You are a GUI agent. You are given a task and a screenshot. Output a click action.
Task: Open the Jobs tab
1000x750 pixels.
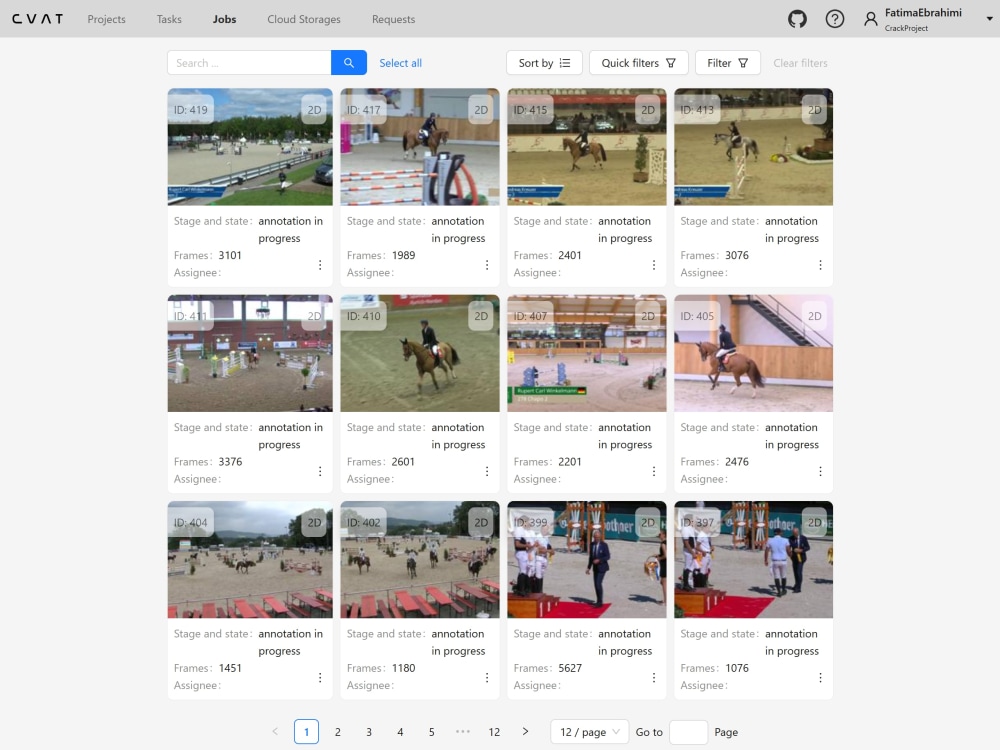pyautogui.click(x=224, y=19)
